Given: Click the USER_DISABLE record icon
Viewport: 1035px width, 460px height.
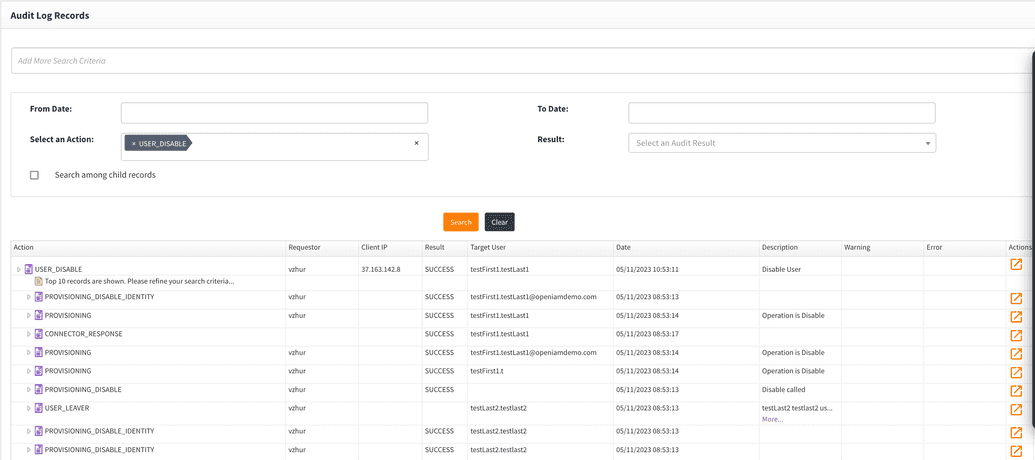Looking at the screenshot, I should [29, 269].
